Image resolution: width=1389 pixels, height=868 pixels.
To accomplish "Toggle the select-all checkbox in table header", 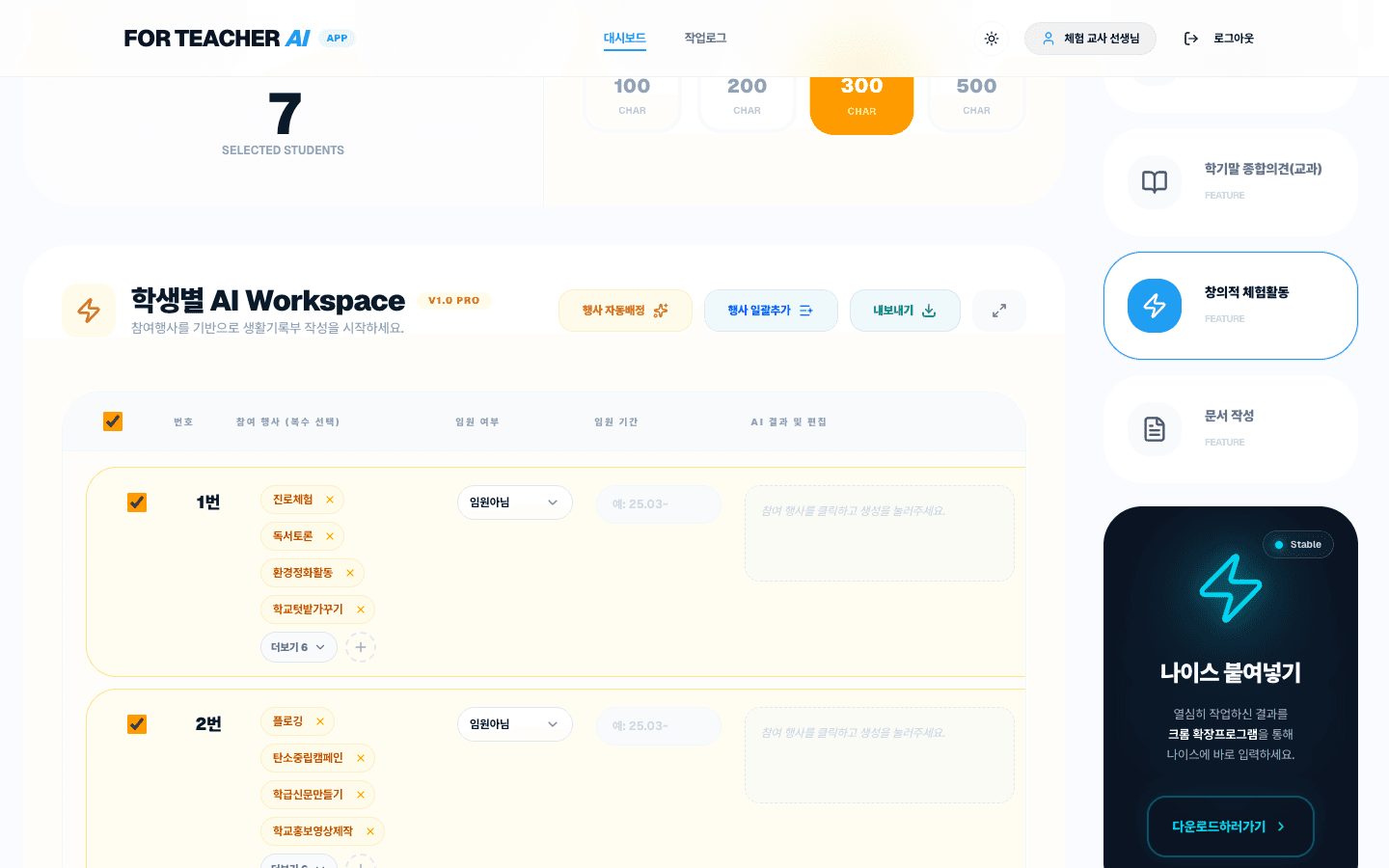I will click(x=113, y=421).
